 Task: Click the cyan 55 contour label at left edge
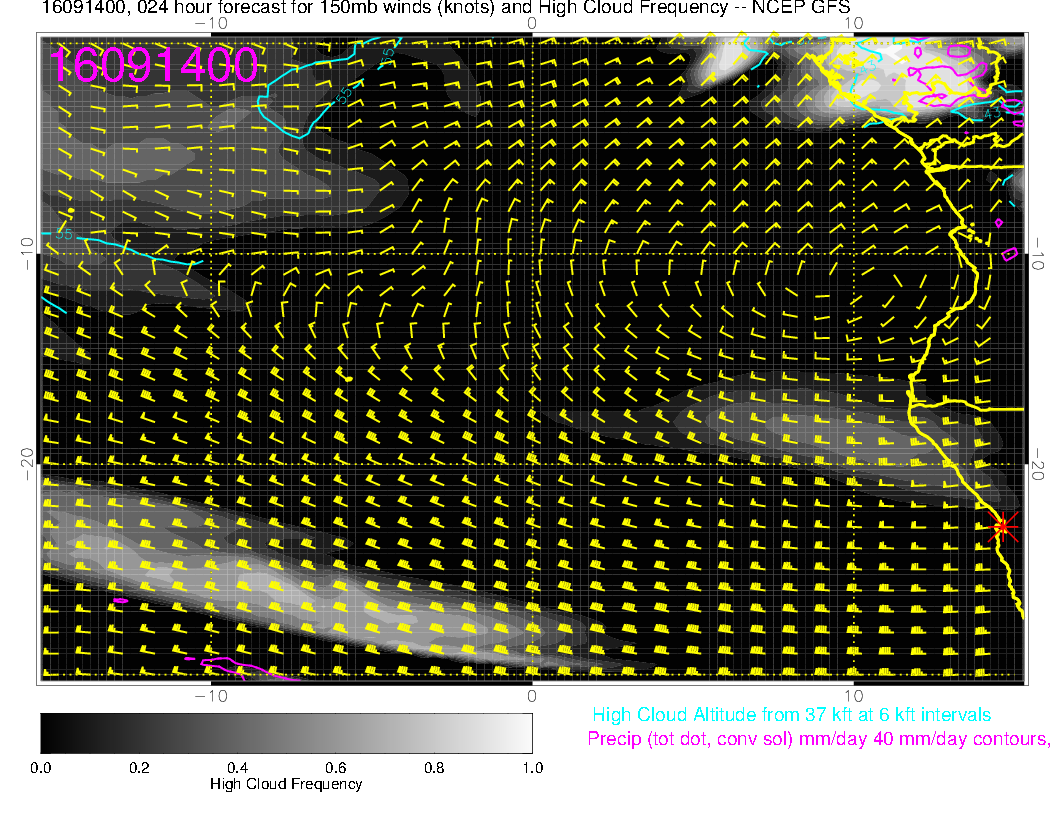pos(62,235)
